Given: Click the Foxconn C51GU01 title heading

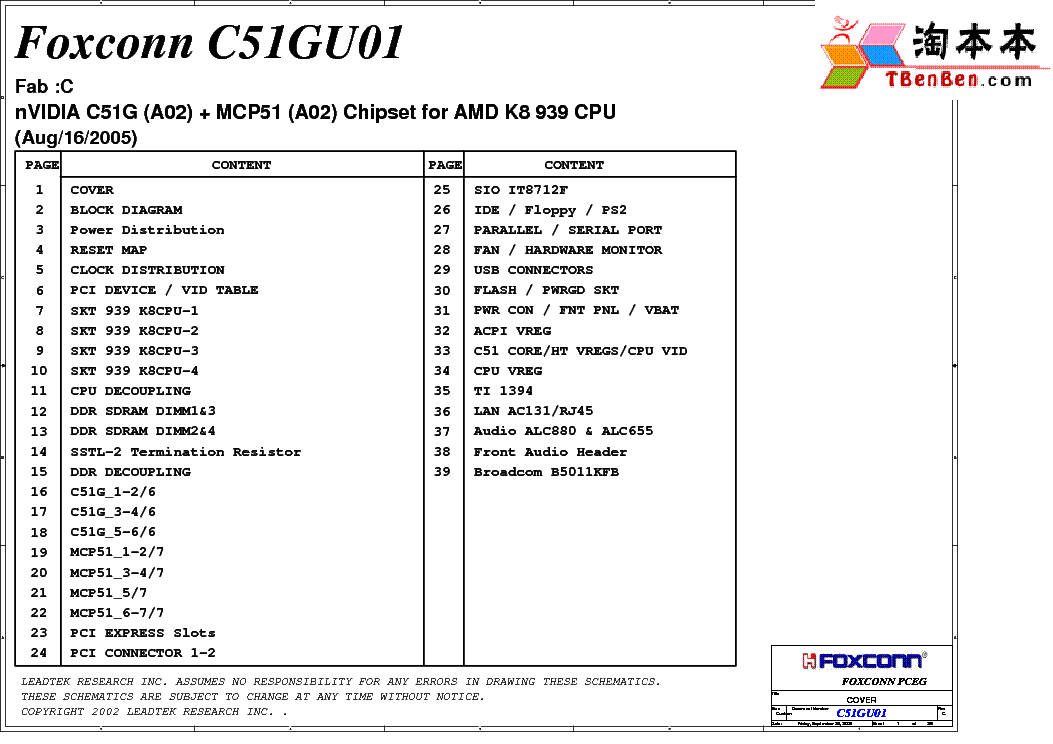Looking at the screenshot, I should (210, 42).
